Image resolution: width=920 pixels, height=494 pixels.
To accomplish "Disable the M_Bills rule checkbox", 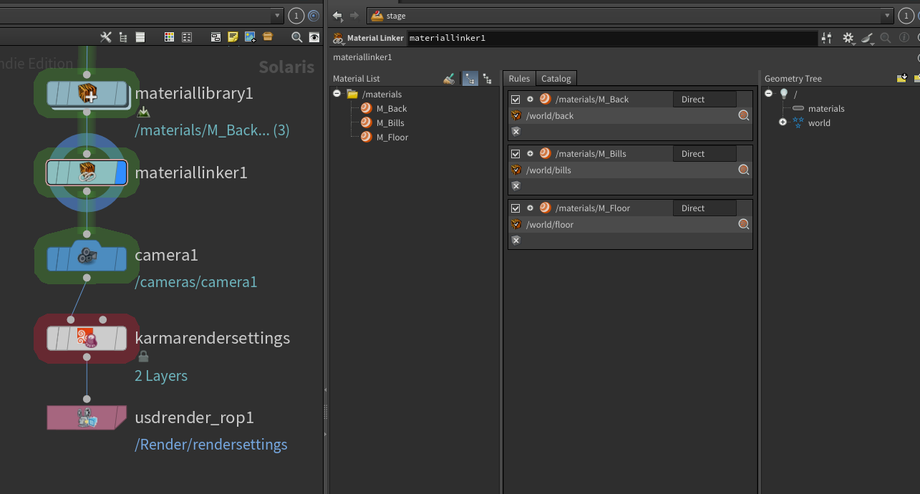I will pos(516,154).
